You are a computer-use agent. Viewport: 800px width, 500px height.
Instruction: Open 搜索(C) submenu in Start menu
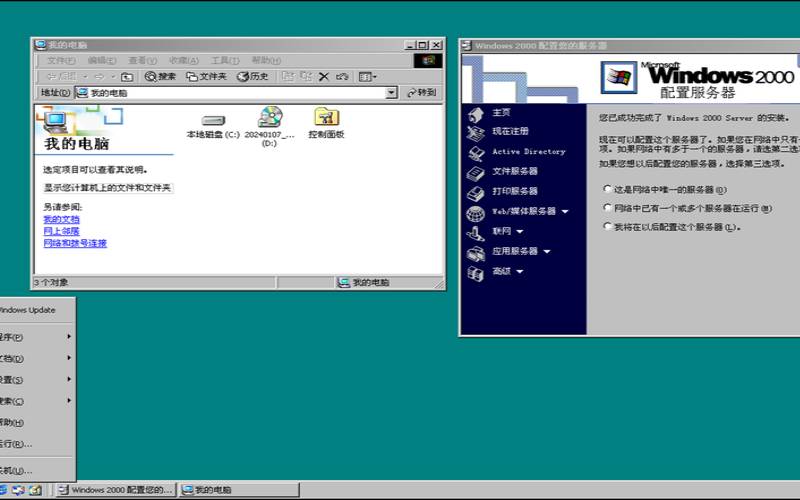[37, 402]
